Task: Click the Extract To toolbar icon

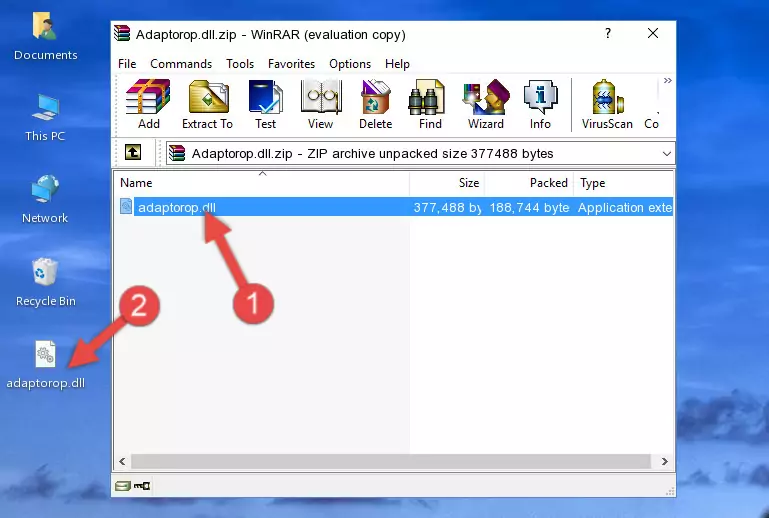Action: 207,104
